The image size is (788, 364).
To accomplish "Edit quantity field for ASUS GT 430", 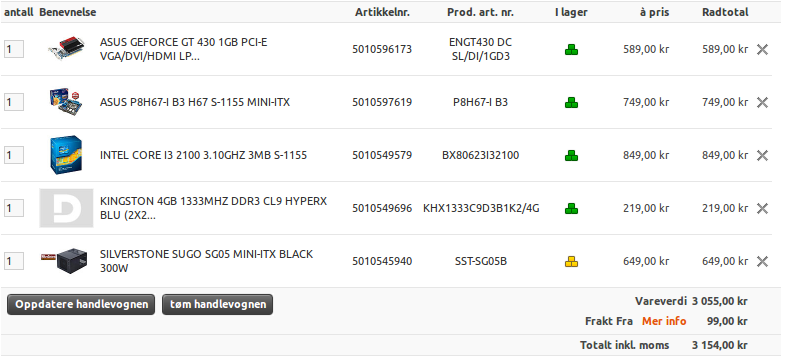I will click(14, 49).
